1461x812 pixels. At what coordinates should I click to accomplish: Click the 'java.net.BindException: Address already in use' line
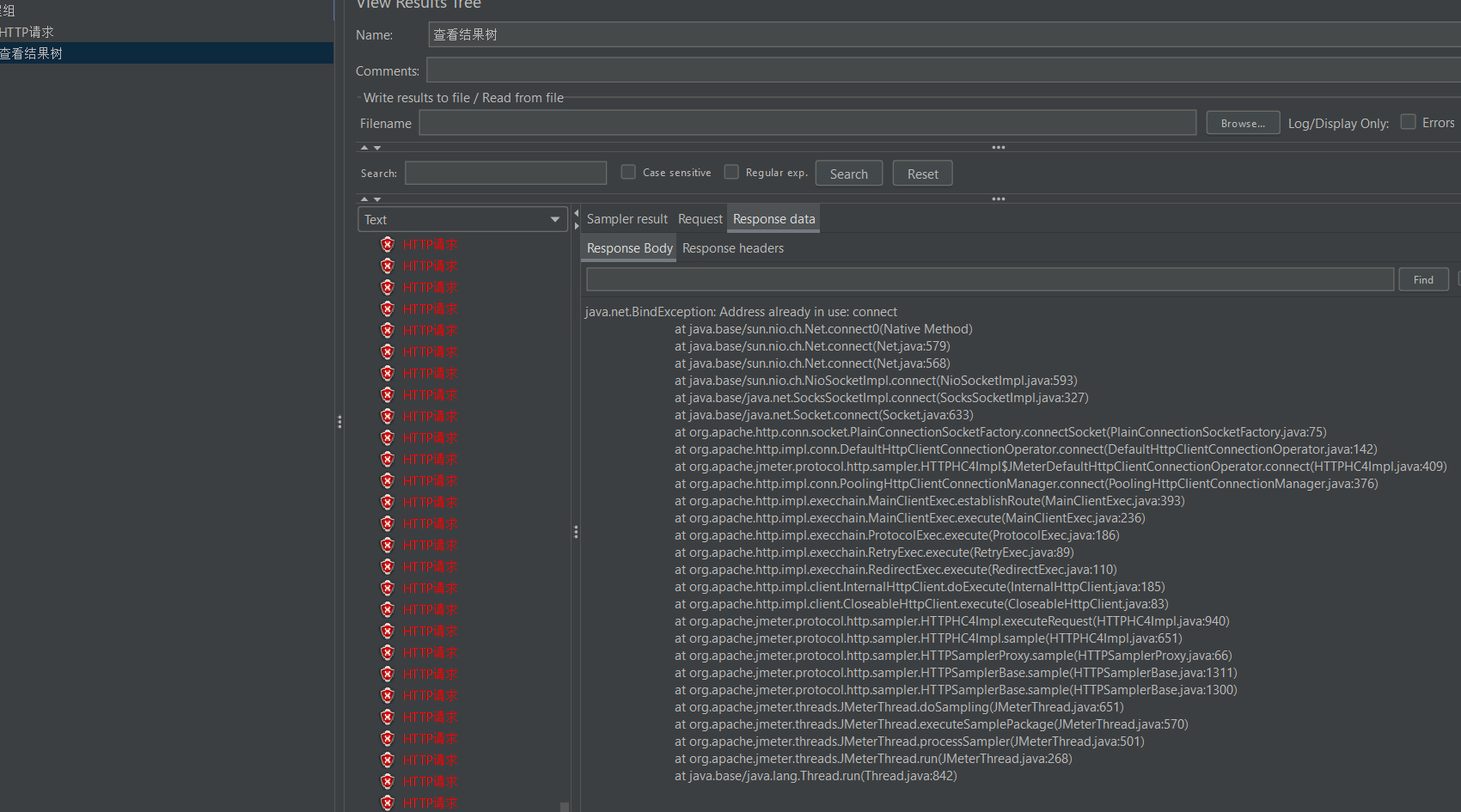coord(741,312)
